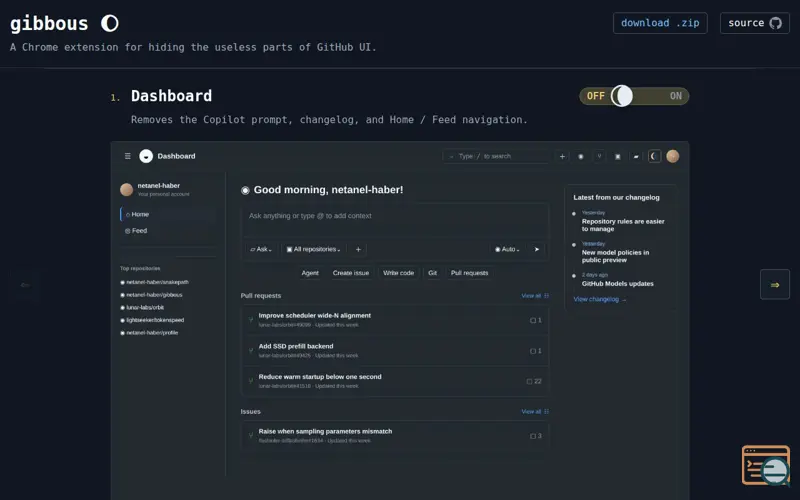
Task: Select the Create issue chip
Action: (x=351, y=273)
